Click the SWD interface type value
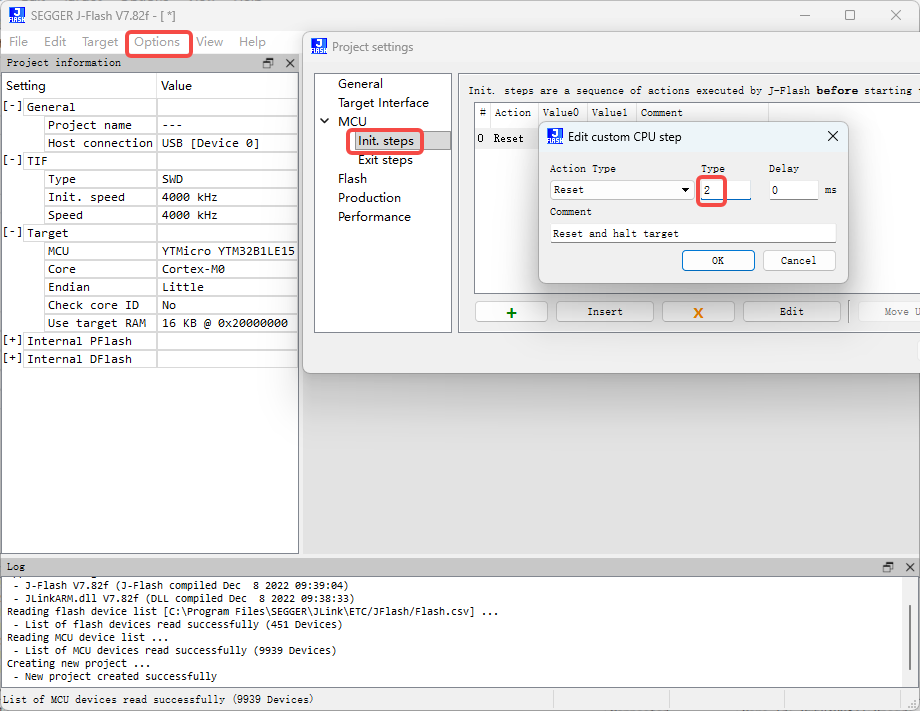 click(x=172, y=179)
